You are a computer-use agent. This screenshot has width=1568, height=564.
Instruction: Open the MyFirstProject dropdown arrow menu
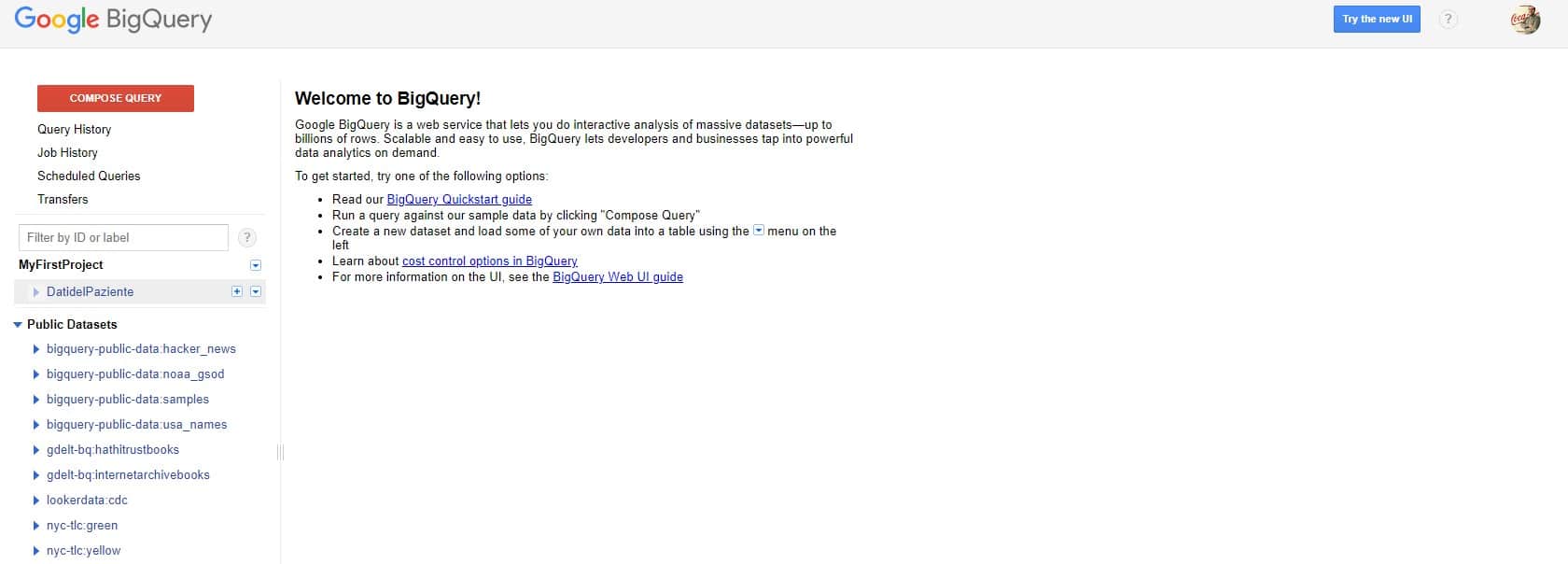(256, 265)
